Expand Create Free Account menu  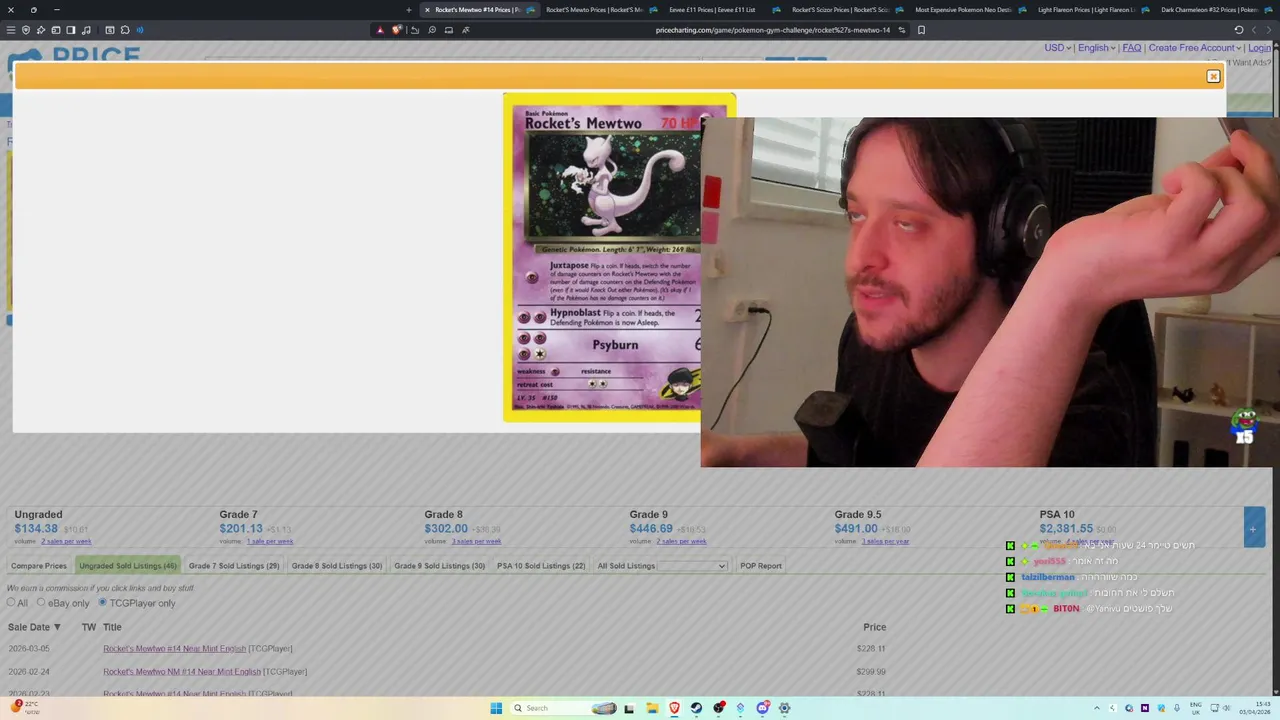coord(1194,48)
